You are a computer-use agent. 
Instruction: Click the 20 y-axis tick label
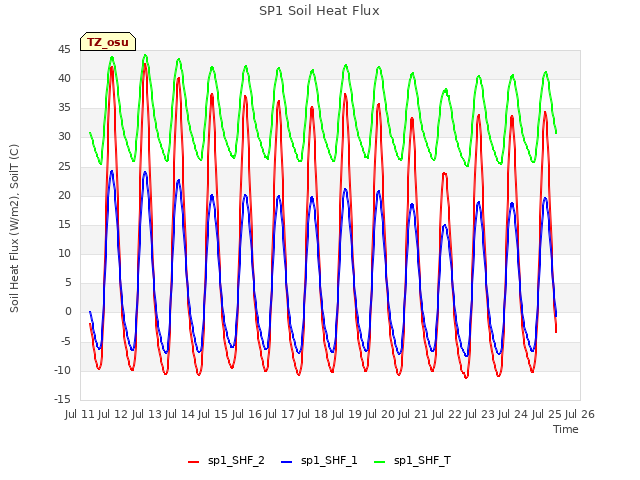click(x=64, y=196)
